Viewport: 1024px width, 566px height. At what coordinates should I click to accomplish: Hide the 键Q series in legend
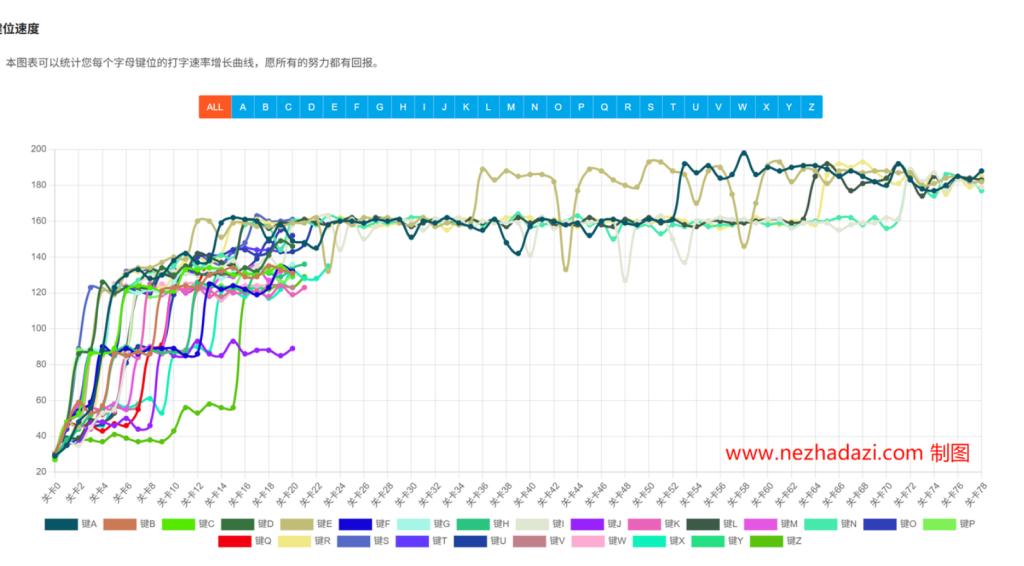[x=264, y=541]
